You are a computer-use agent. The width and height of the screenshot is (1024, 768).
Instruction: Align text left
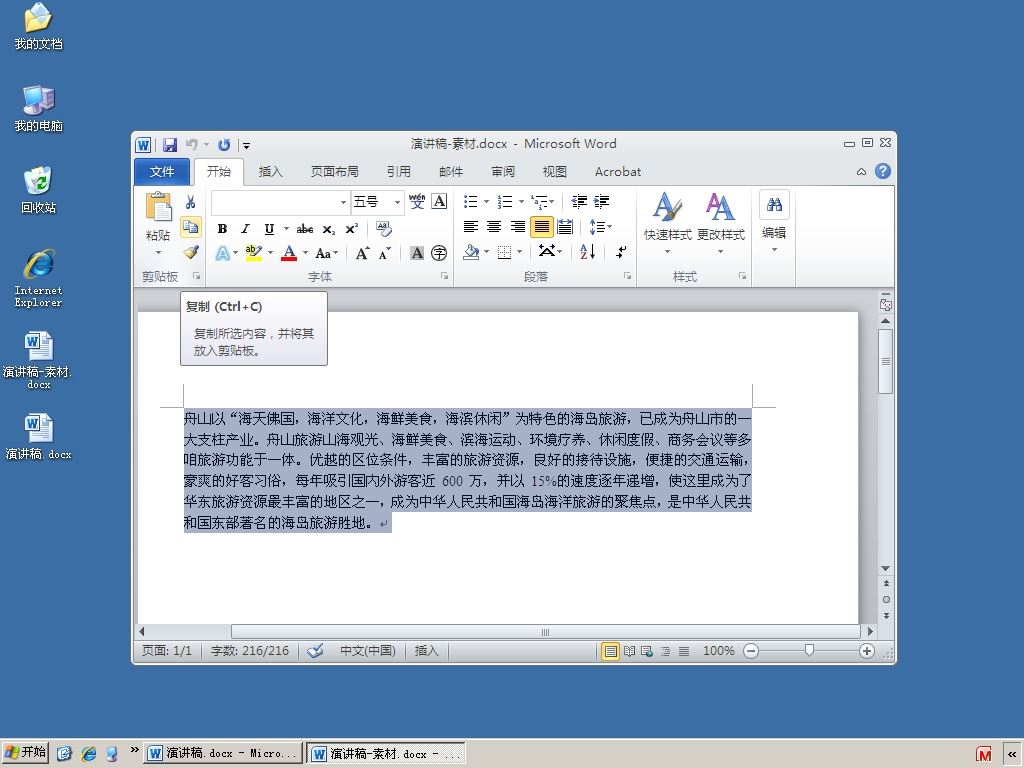pyautogui.click(x=471, y=227)
